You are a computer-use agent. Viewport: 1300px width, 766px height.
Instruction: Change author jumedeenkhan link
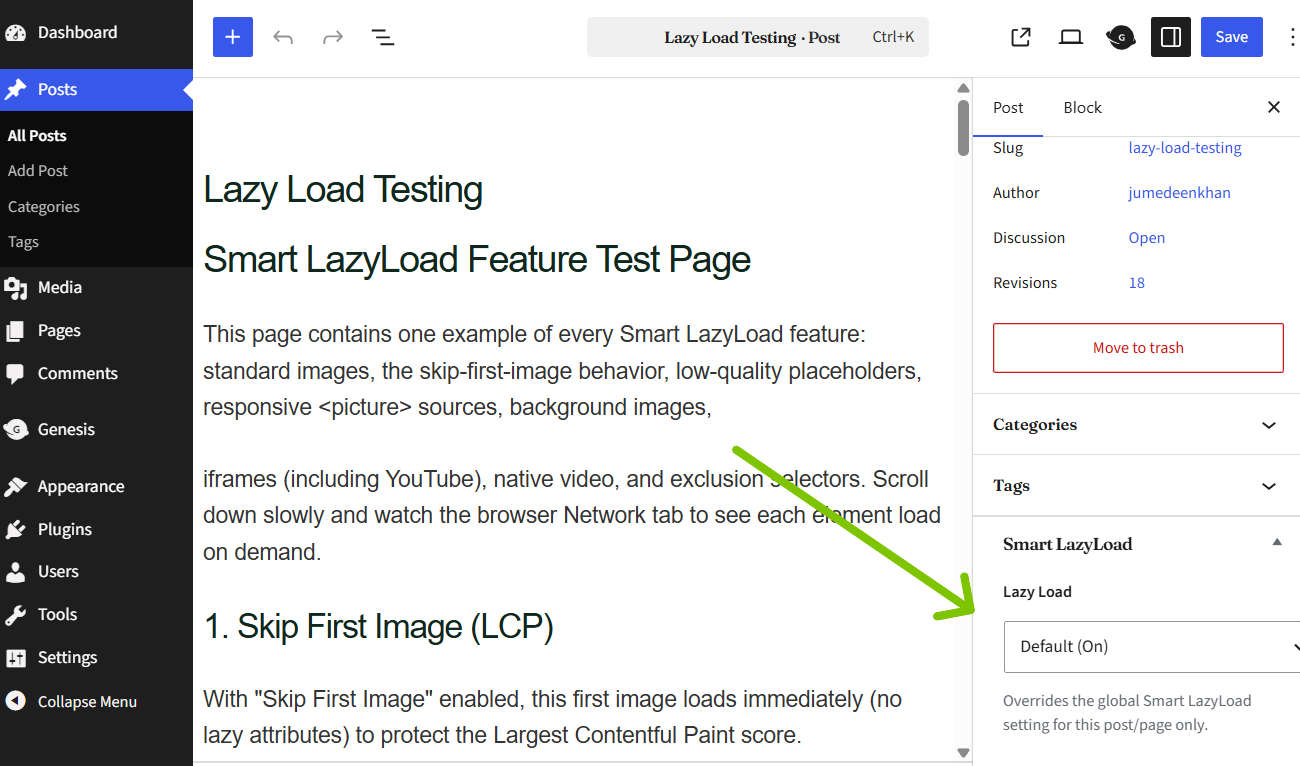1179,193
